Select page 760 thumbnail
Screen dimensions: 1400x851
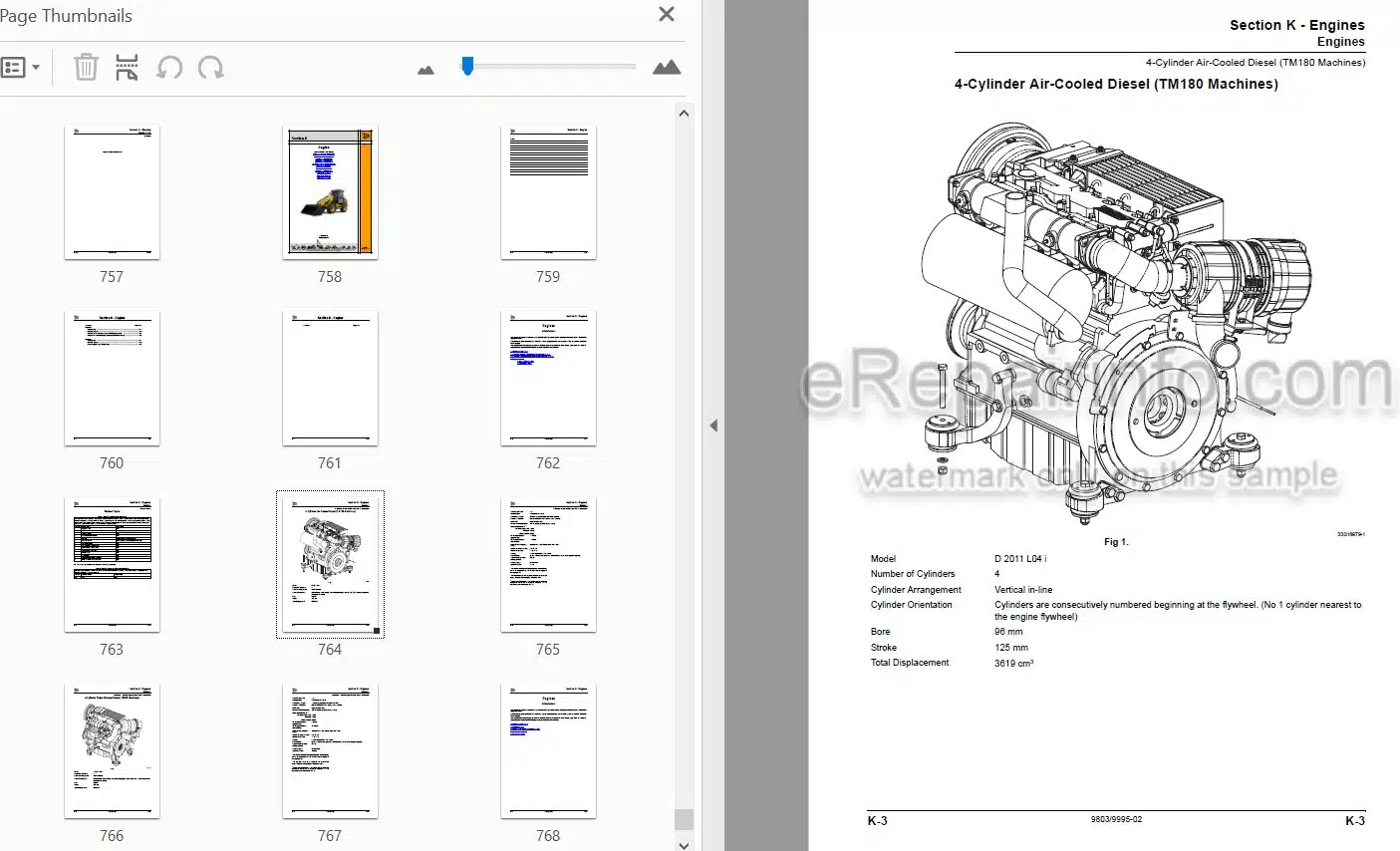click(112, 379)
